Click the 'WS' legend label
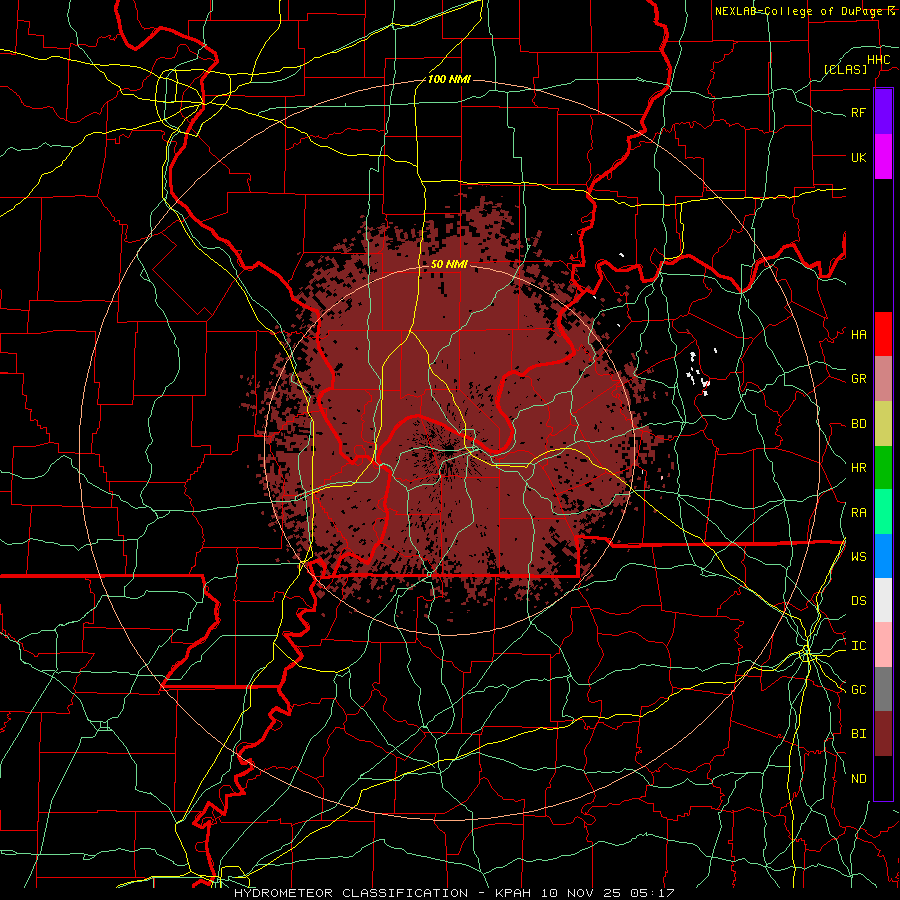 pyautogui.click(x=859, y=557)
